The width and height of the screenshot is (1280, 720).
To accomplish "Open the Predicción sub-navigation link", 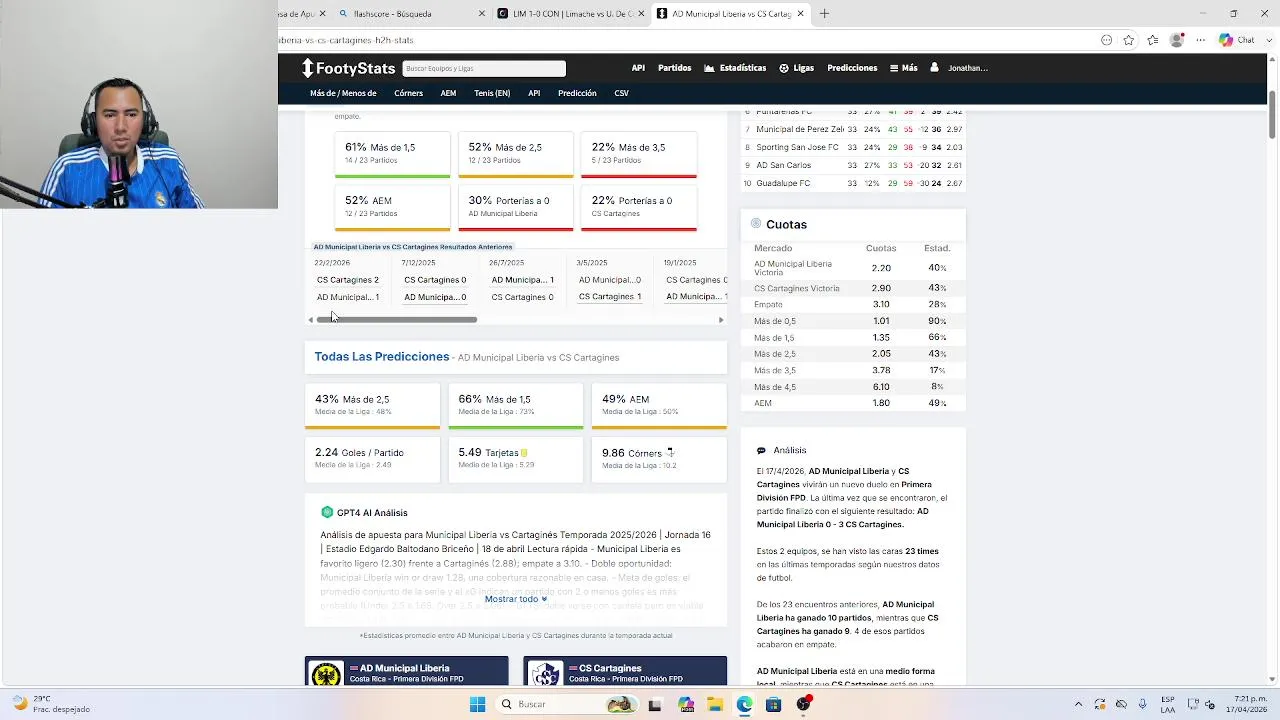I will [x=577, y=93].
